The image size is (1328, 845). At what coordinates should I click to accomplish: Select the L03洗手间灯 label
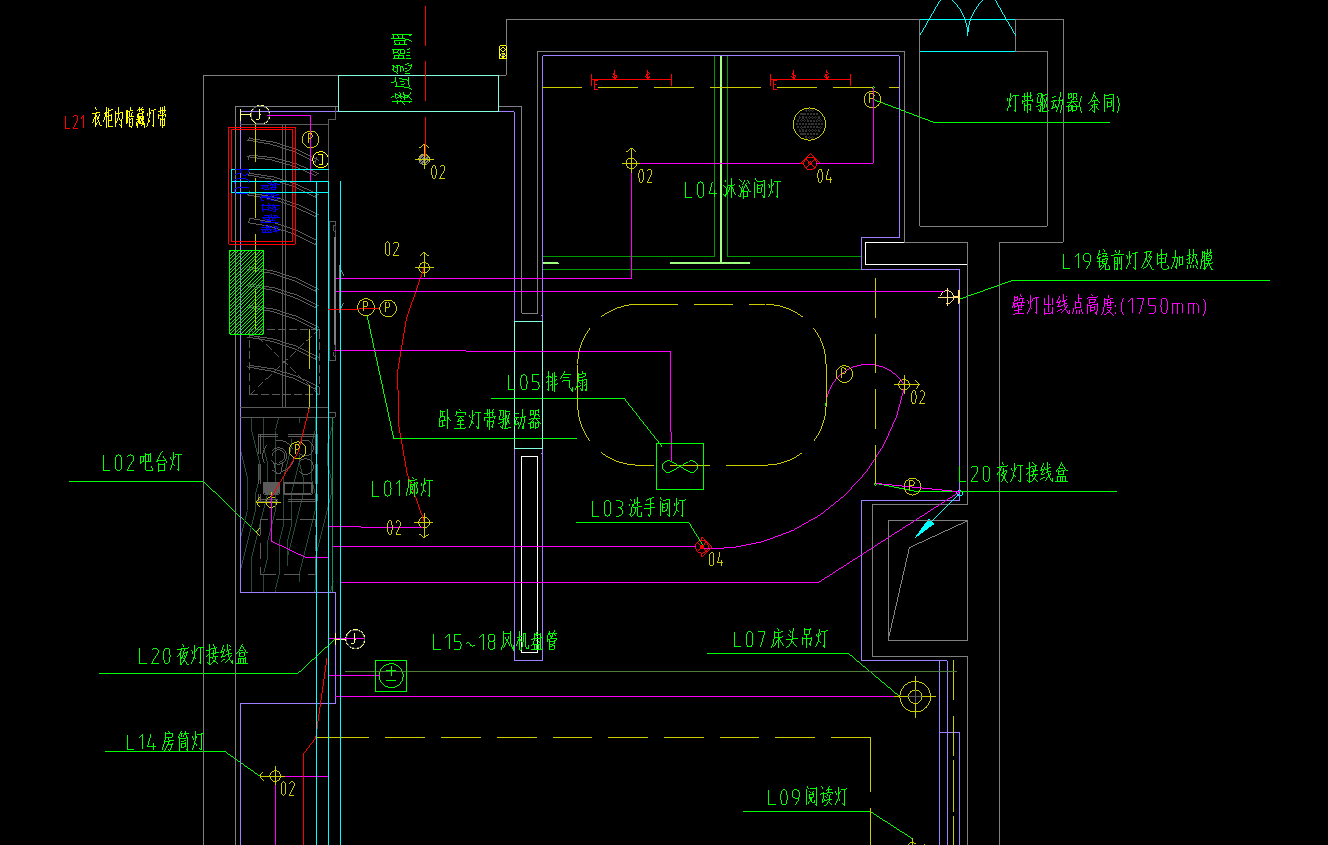tap(638, 510)
